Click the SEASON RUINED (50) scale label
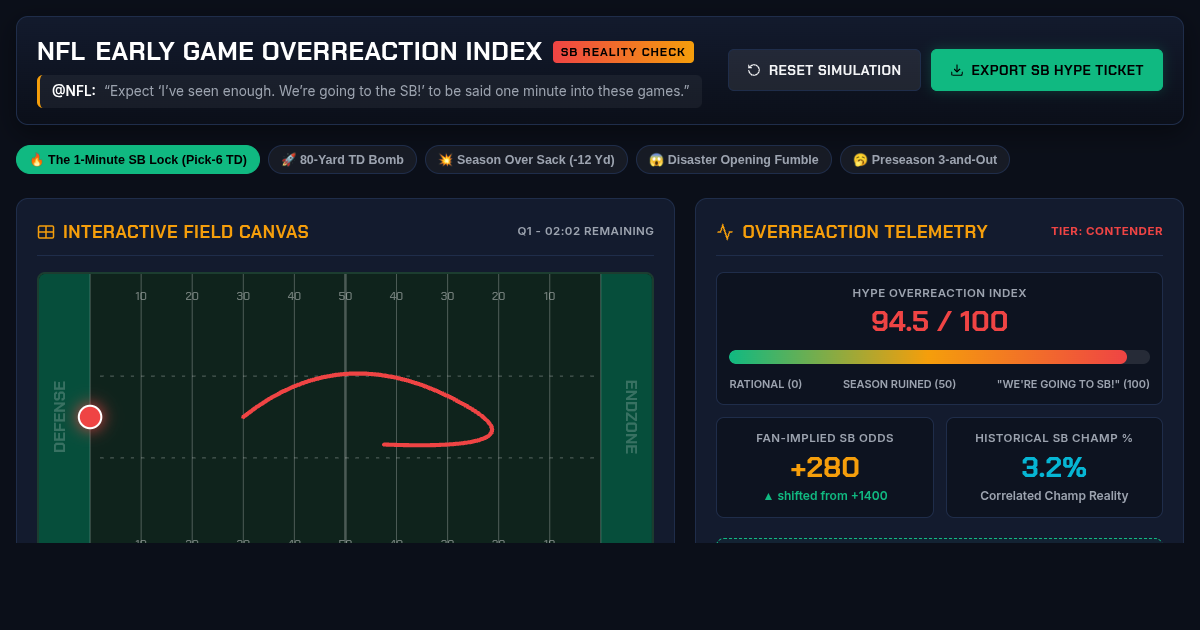Image resolution: width=1200 pixels, height=630 pixels. (899, 384)
